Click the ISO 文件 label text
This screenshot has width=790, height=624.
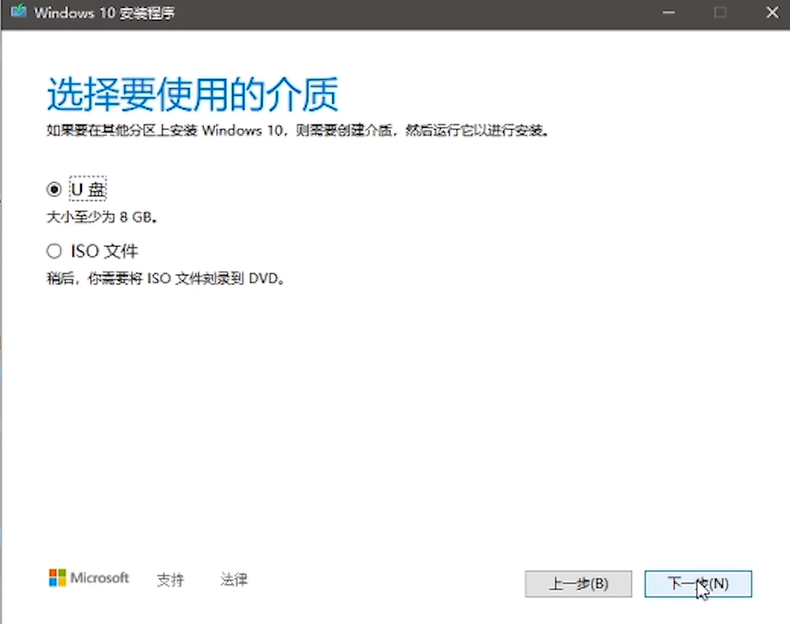104,251
